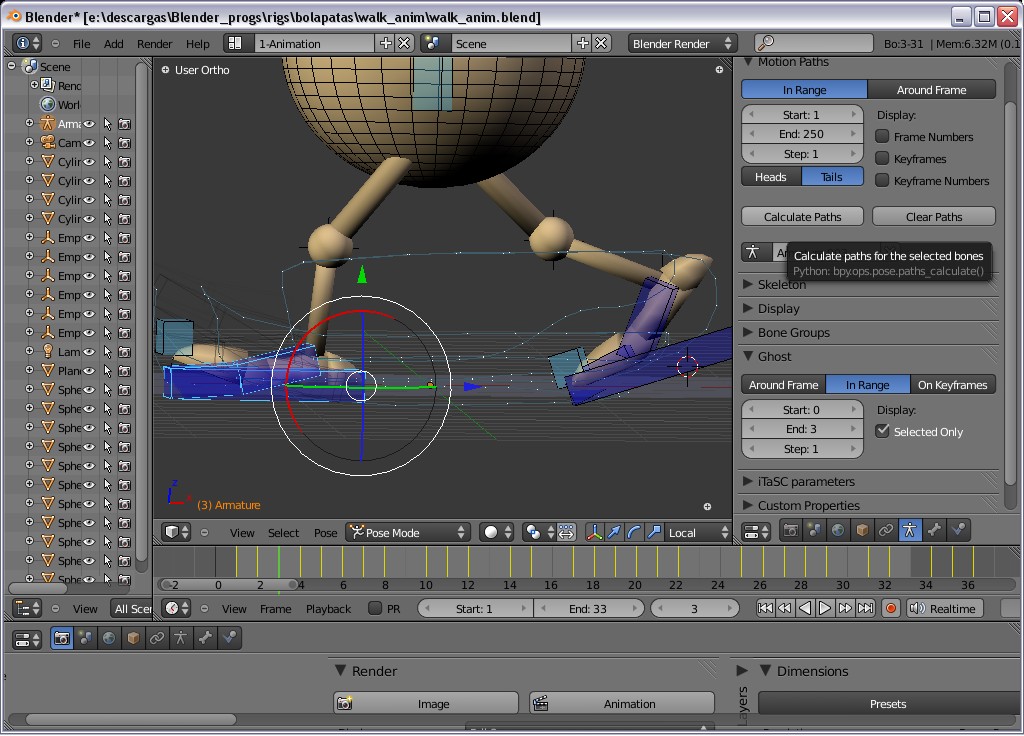Open the pivot point selector

pos(539,532)
